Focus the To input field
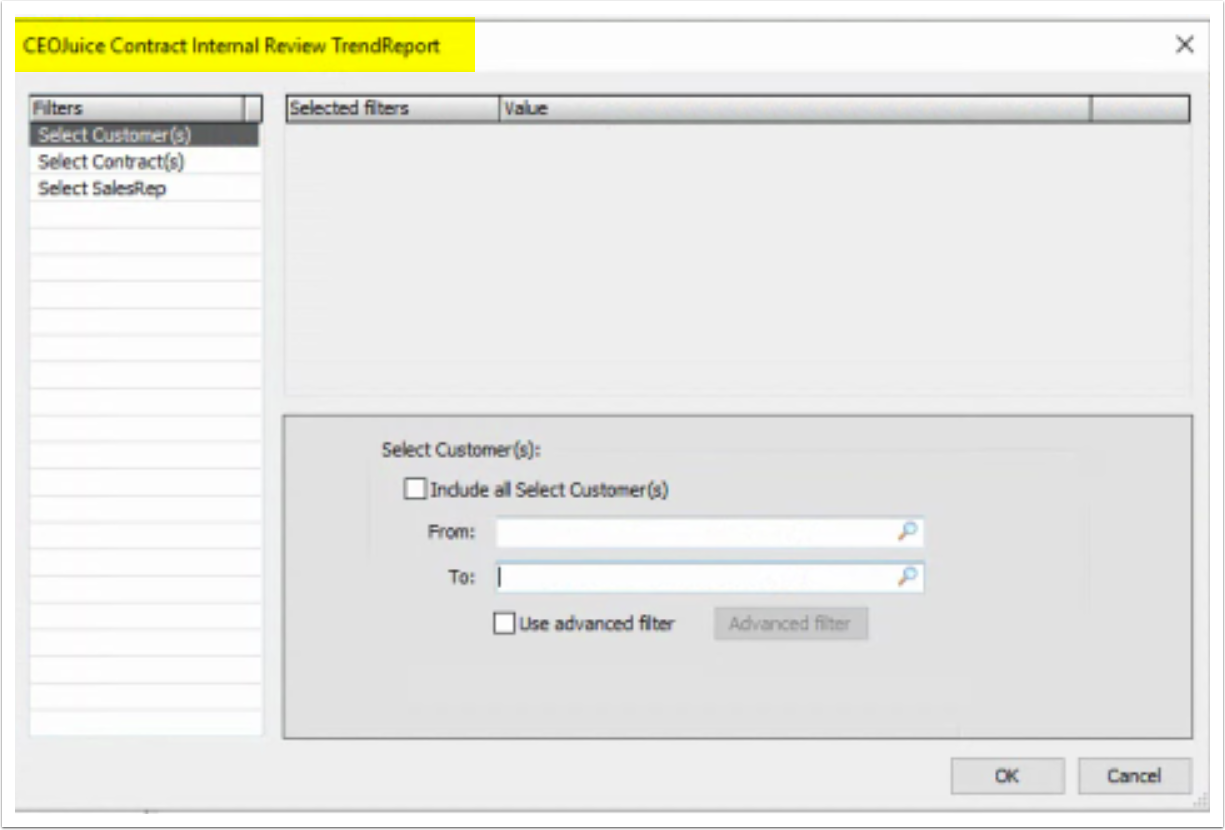 click(x=709, y=577)
